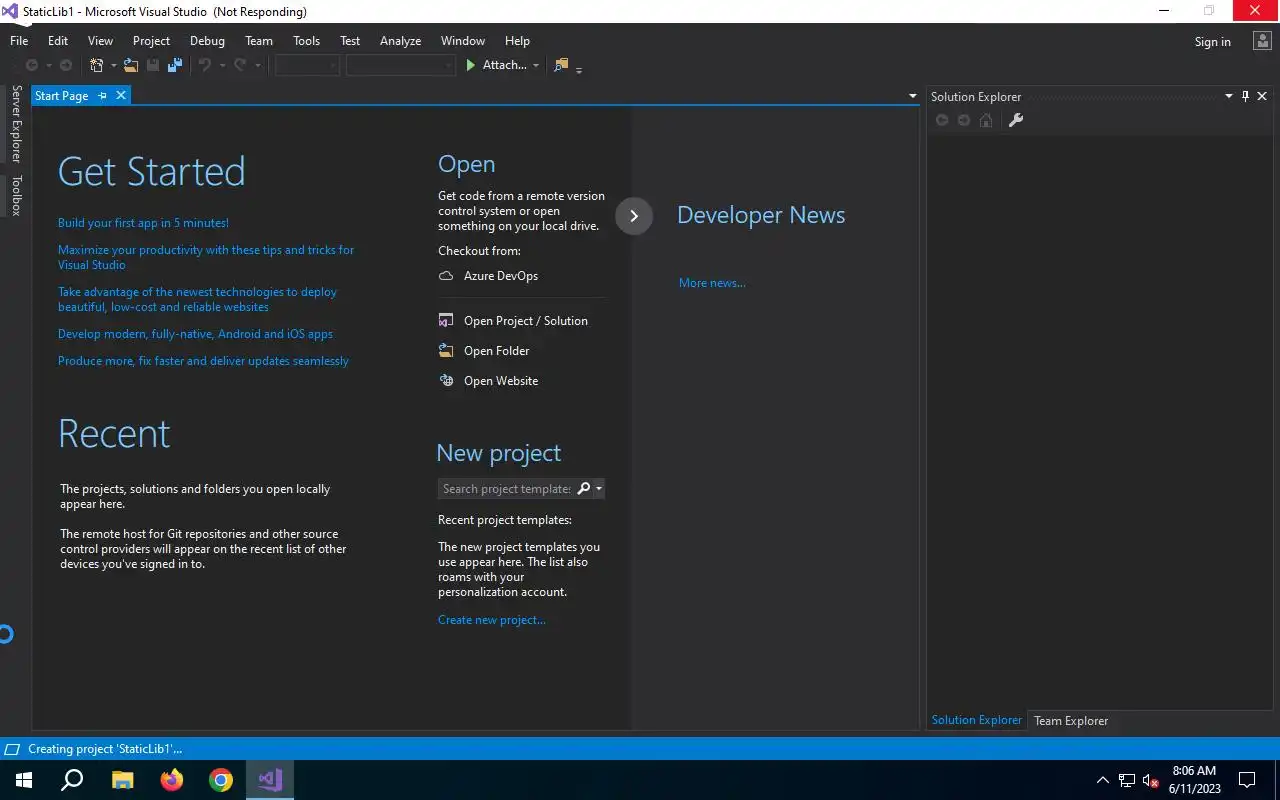
Task: Open File Explorer from the taskbar
Action: point(122,780)
